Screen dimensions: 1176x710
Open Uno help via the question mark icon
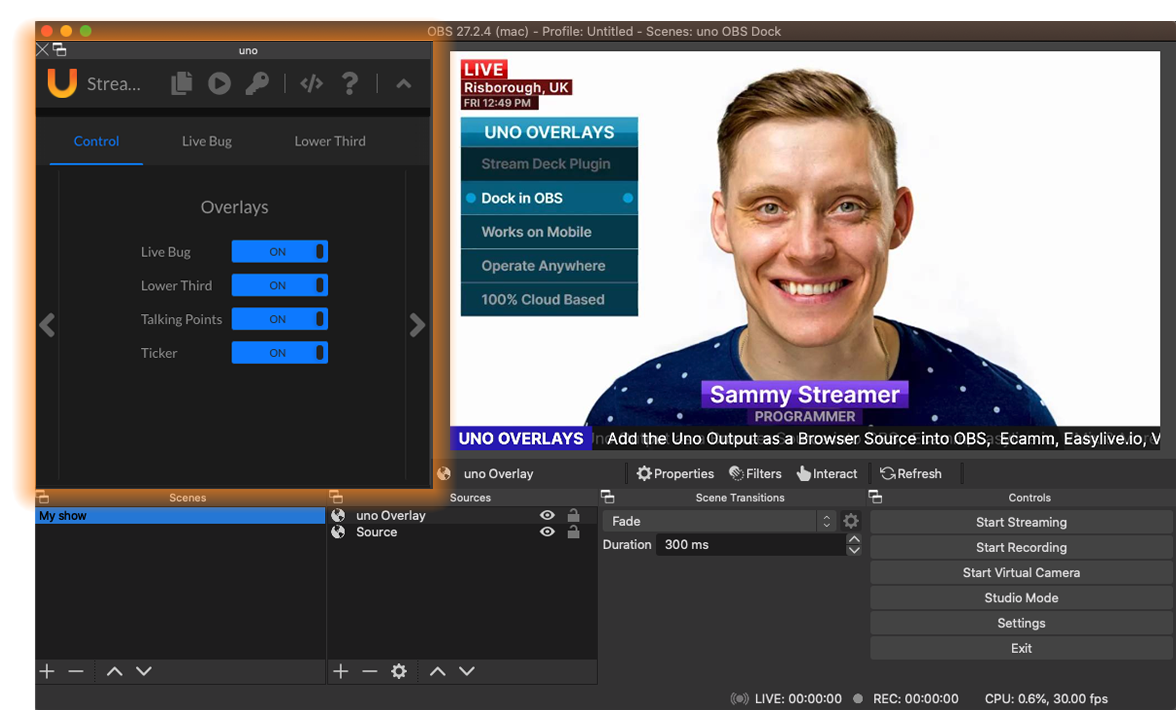pyautogui.click(x=349, y=83)
